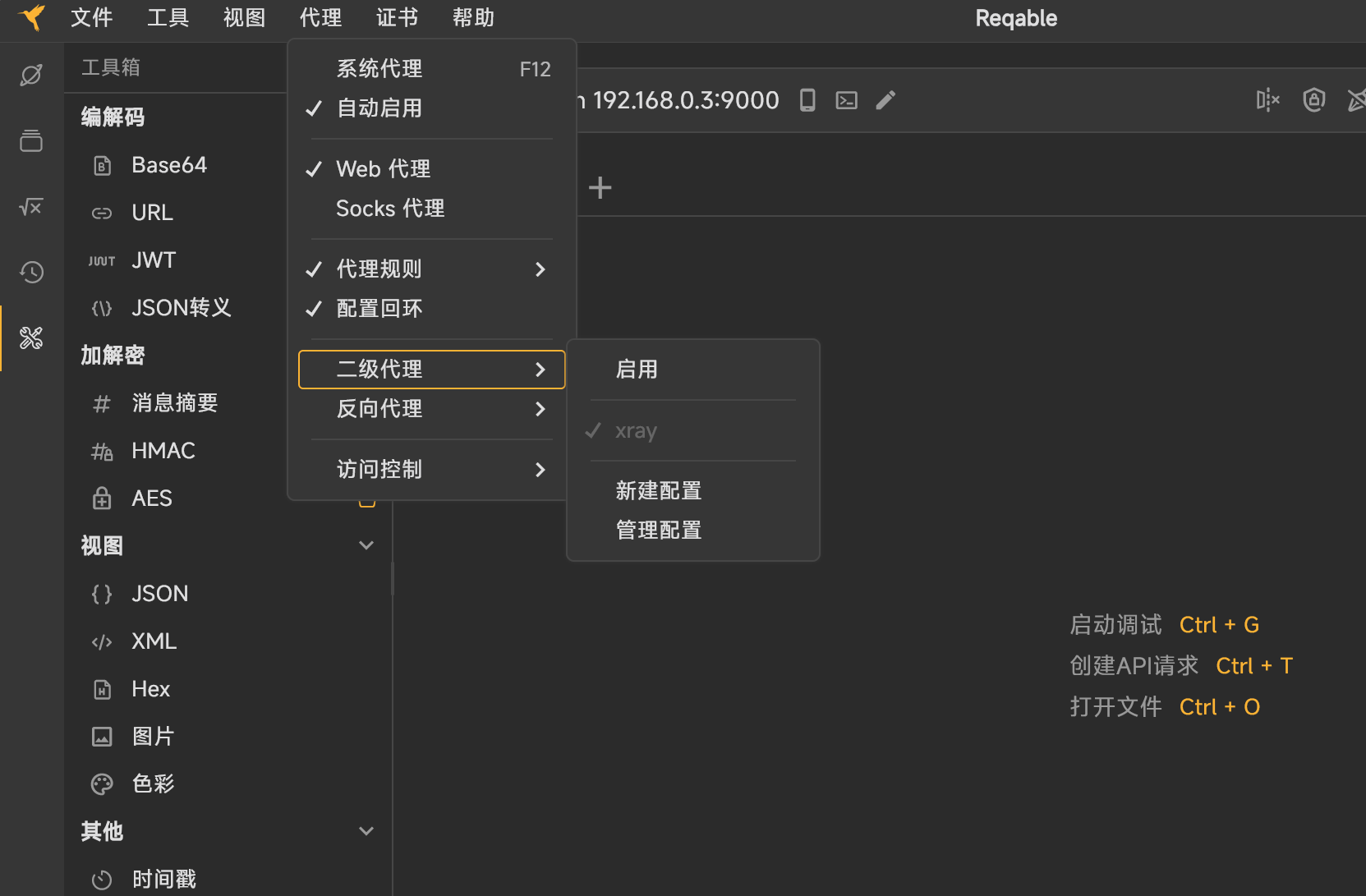Open the 证书 menu in the menu bar
The width and height of the screenshot is (1366, 896).
[397, 17]
